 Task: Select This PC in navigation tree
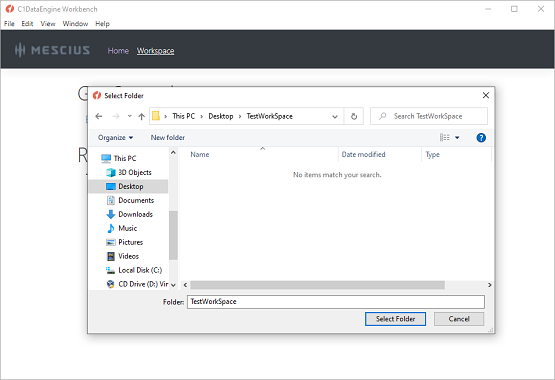pos(125,158)
